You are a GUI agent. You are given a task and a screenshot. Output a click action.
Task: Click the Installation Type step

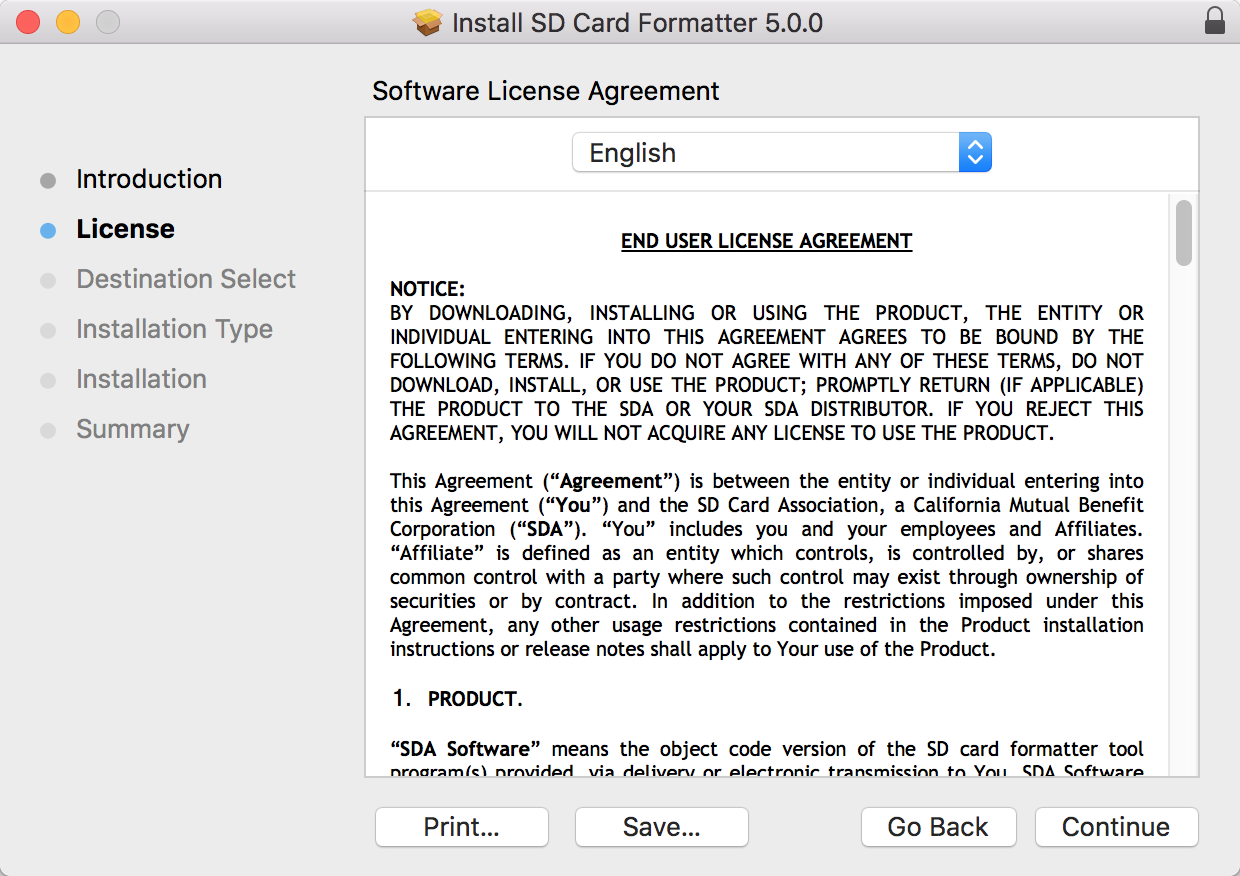pyautogui.click(x=174, y=329)
